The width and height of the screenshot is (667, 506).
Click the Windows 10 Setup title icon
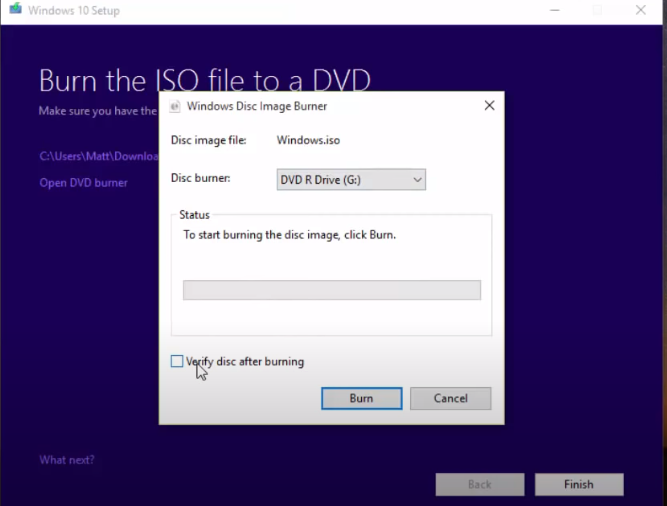[16, 9]
